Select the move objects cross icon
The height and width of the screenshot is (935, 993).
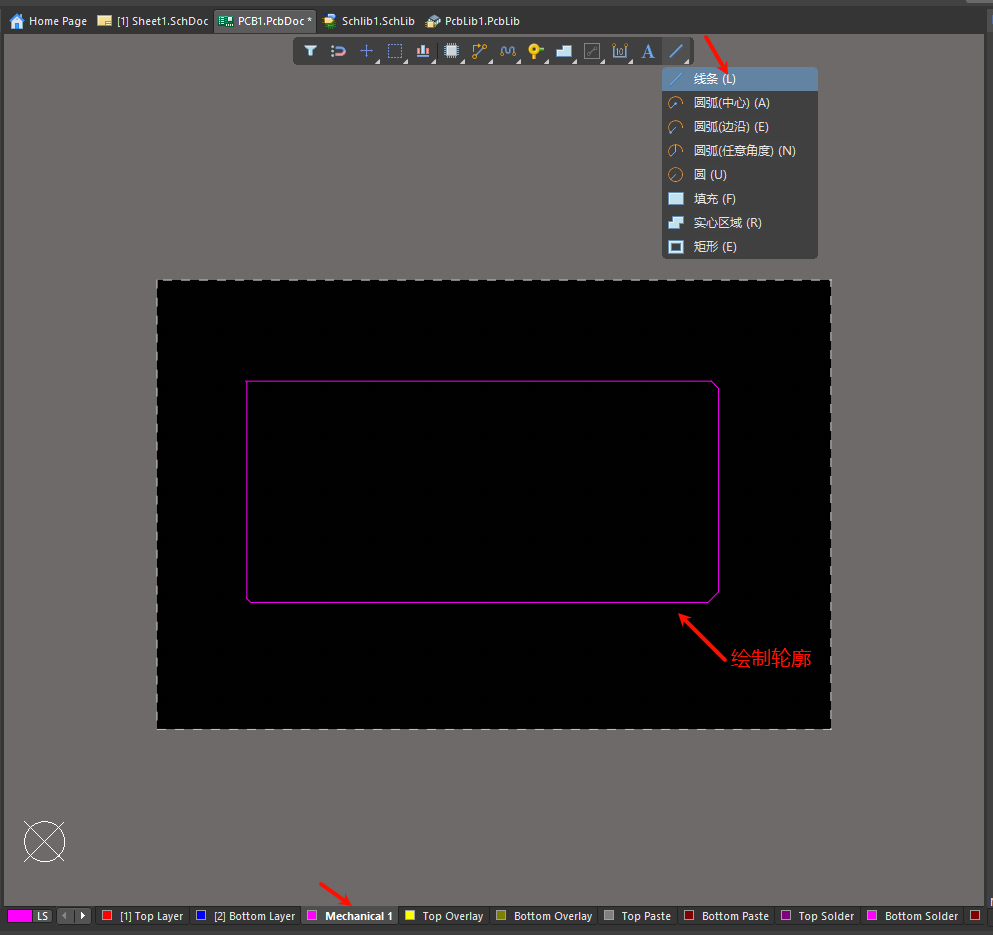[367, 51]
